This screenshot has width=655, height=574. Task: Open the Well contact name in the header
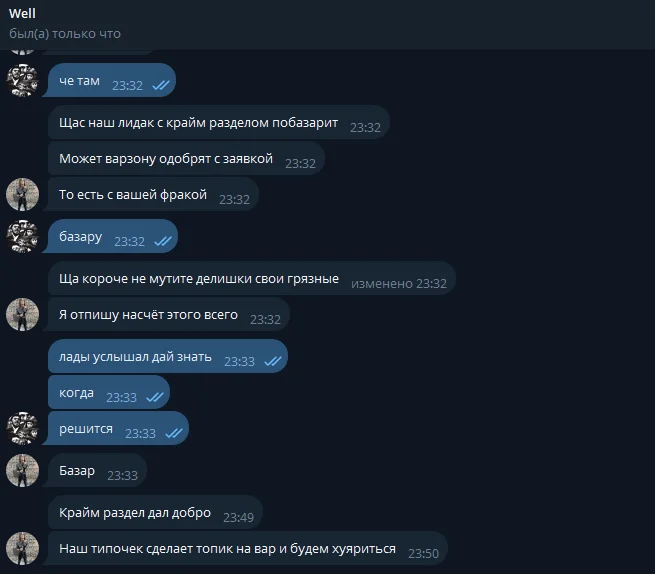click(22, 13)
